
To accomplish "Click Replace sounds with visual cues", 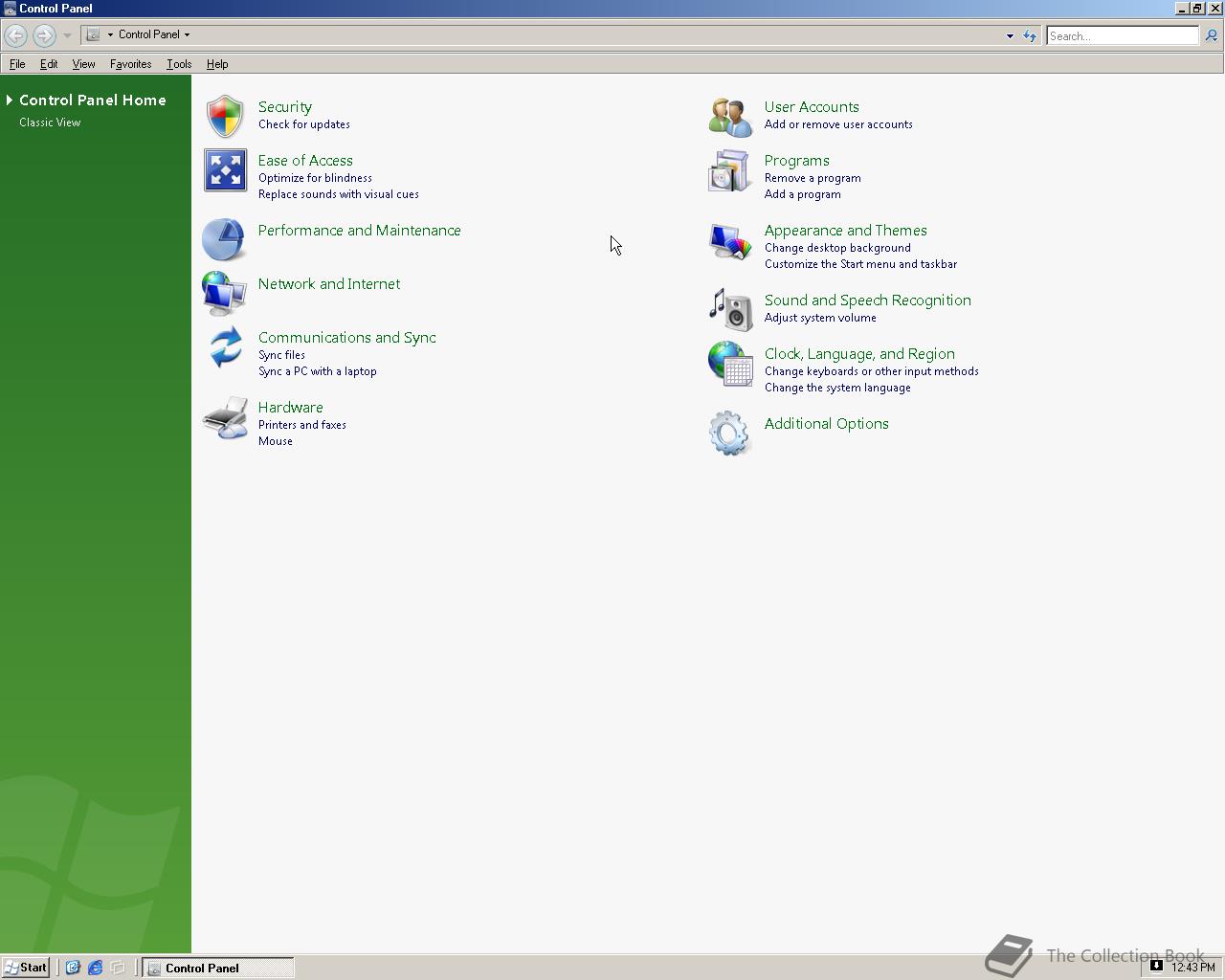I will (339, 194).
